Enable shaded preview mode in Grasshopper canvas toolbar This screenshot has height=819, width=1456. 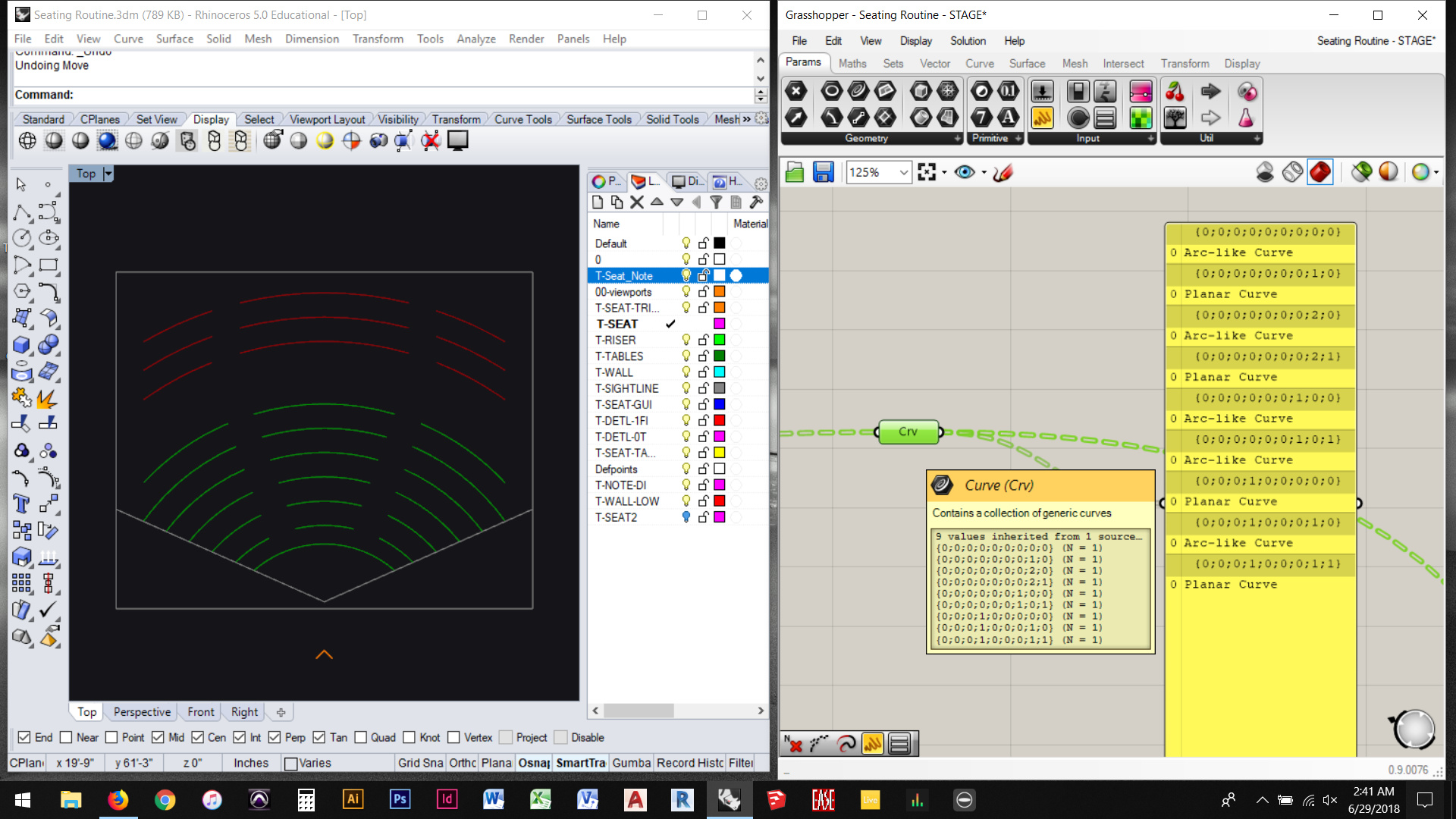(x=1320, y=172)
